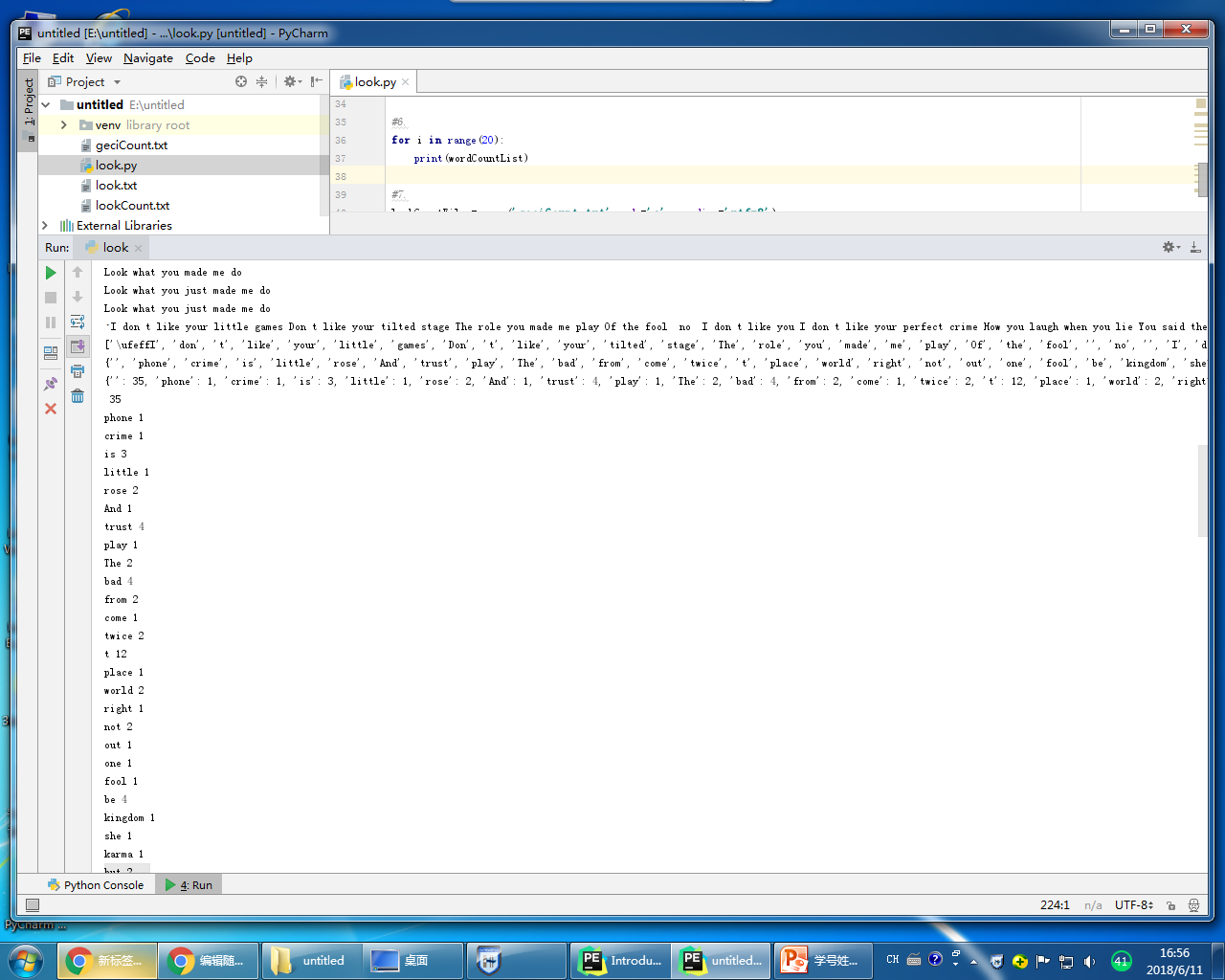Rerun the look script with the green arrow
The image size is (1225, 980).
pyautogui.click(x=51, y=273)
